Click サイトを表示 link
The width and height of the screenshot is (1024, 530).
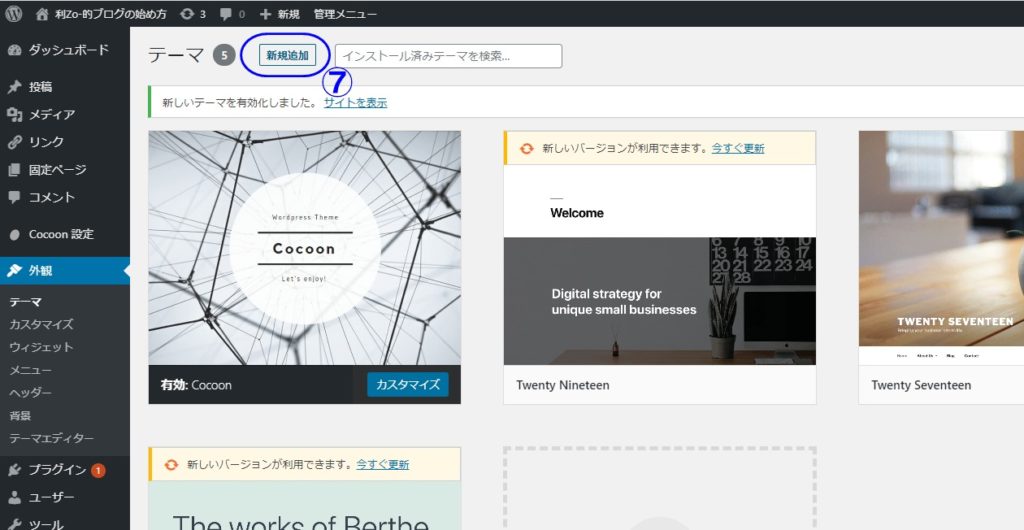[355, 103]
